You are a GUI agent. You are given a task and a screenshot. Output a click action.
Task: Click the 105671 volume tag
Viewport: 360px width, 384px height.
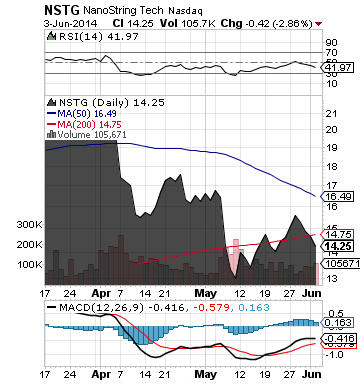340,264
